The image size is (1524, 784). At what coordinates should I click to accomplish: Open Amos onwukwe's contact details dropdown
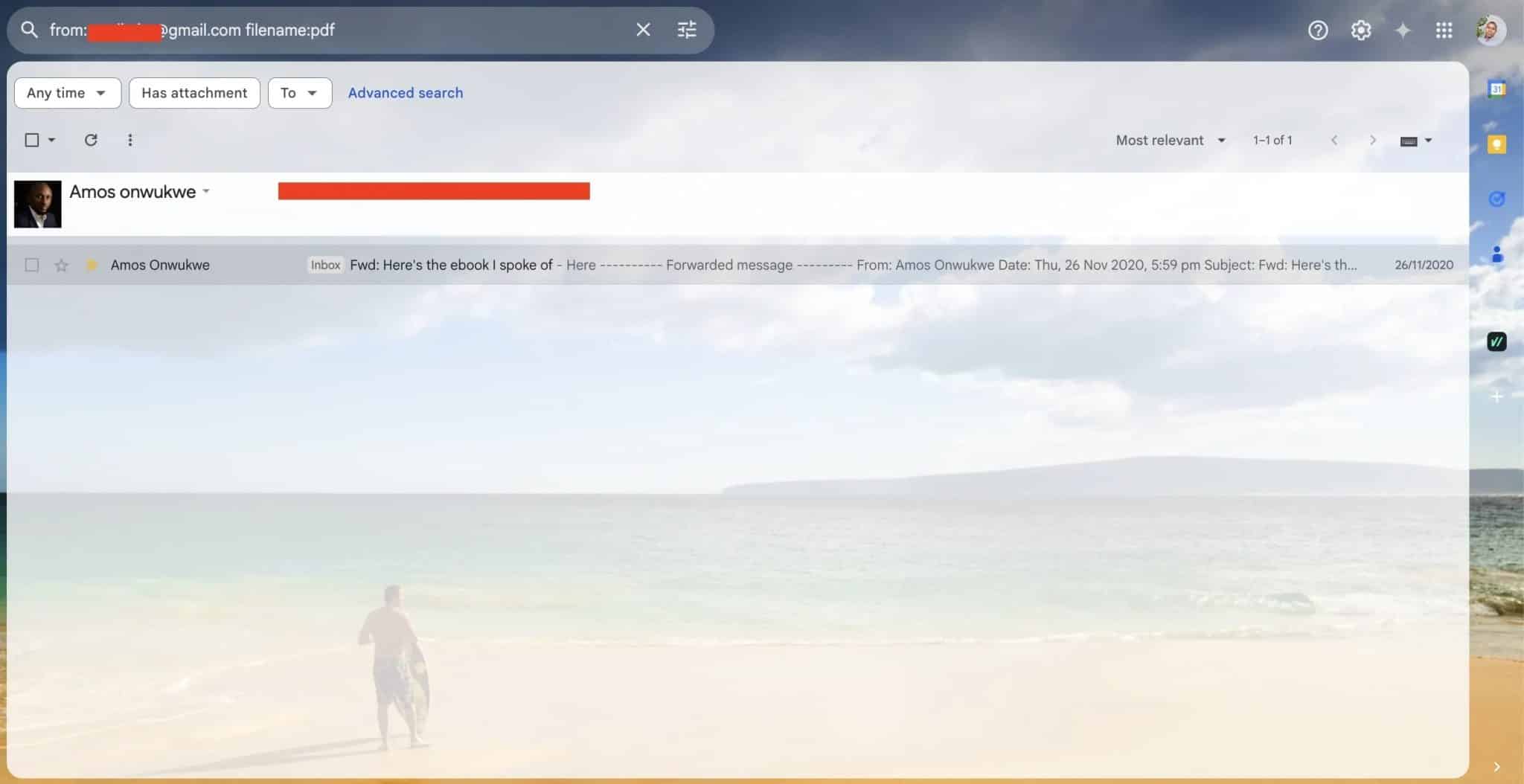pos(205,191)
